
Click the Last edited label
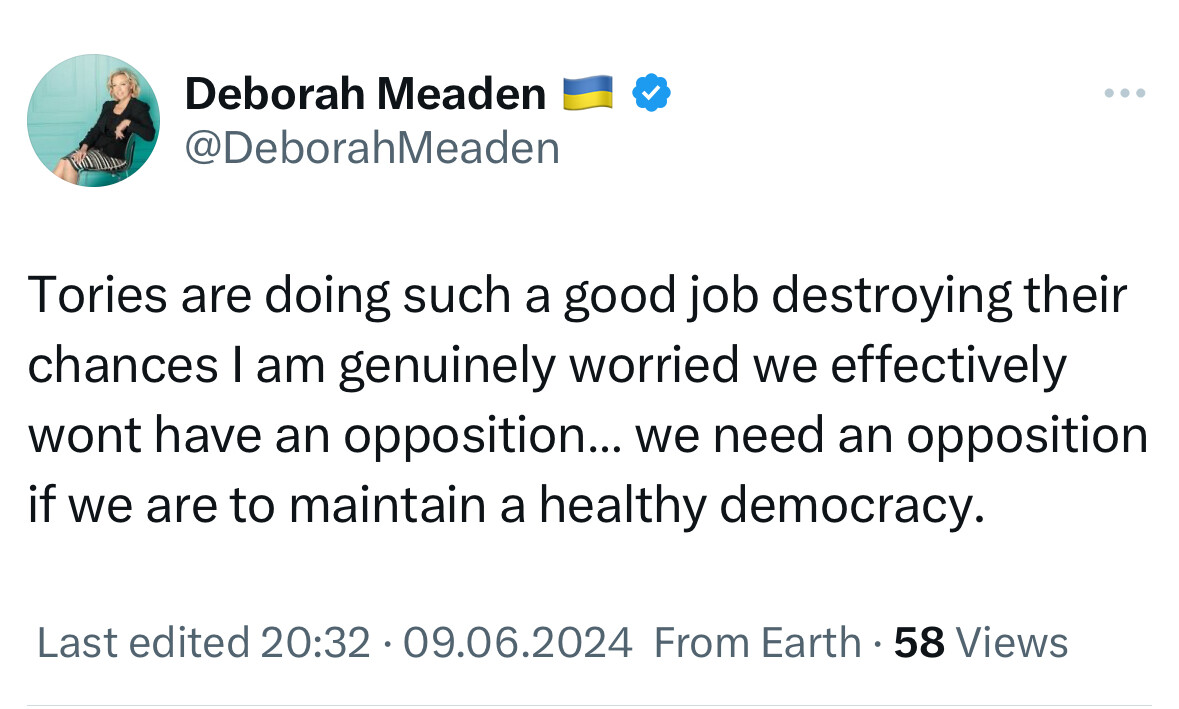142,642
